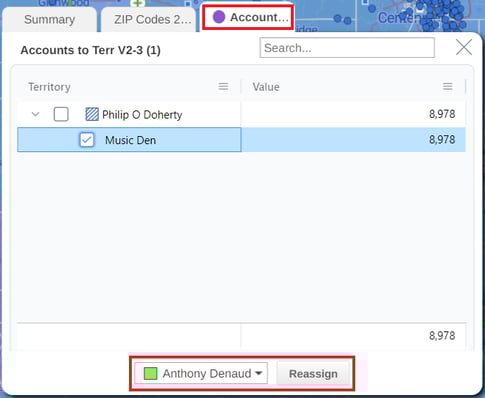
Task: Uncheck the Music Den checkbox
Action: coord(87,140)
